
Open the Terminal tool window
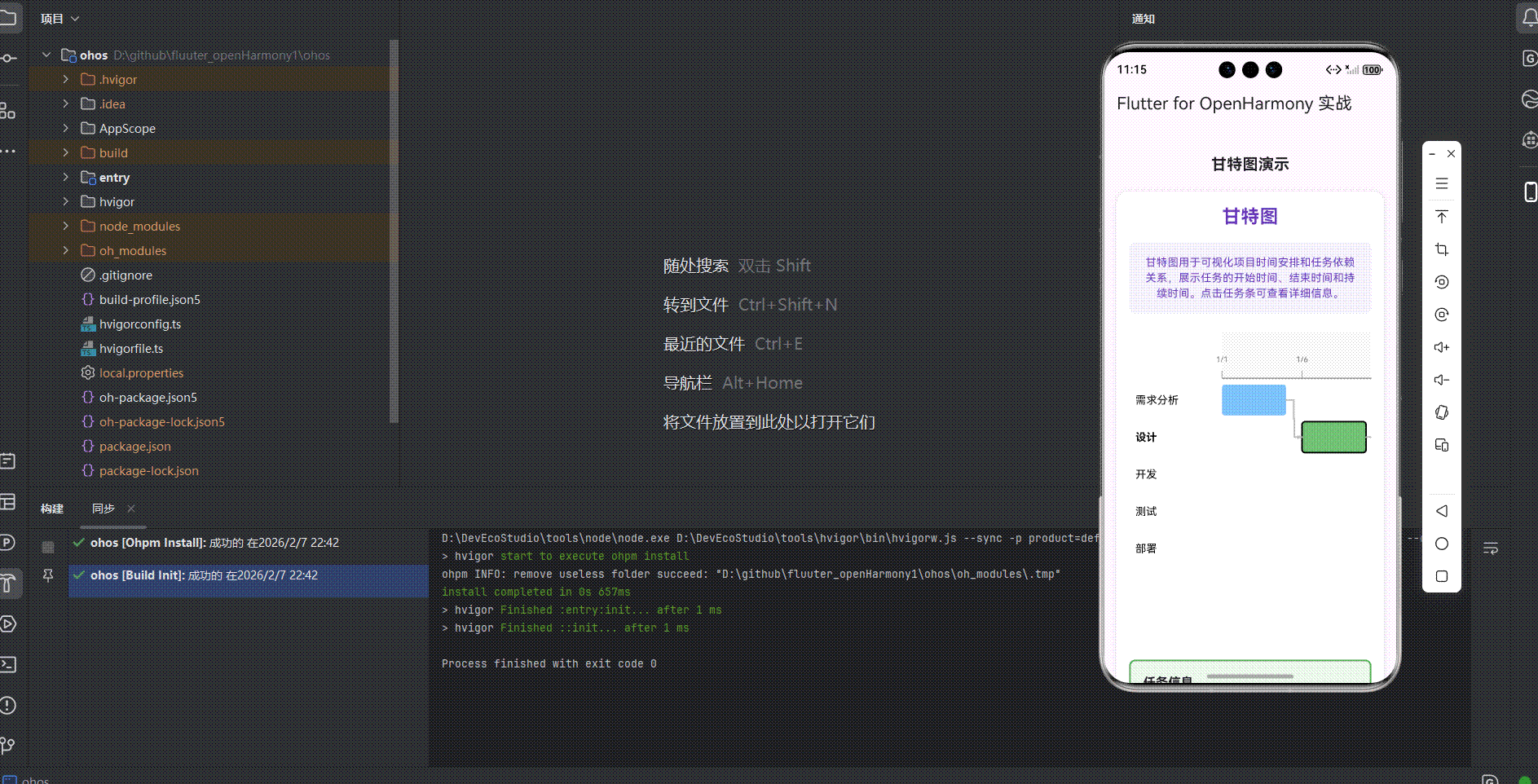[x=8, y=664]
